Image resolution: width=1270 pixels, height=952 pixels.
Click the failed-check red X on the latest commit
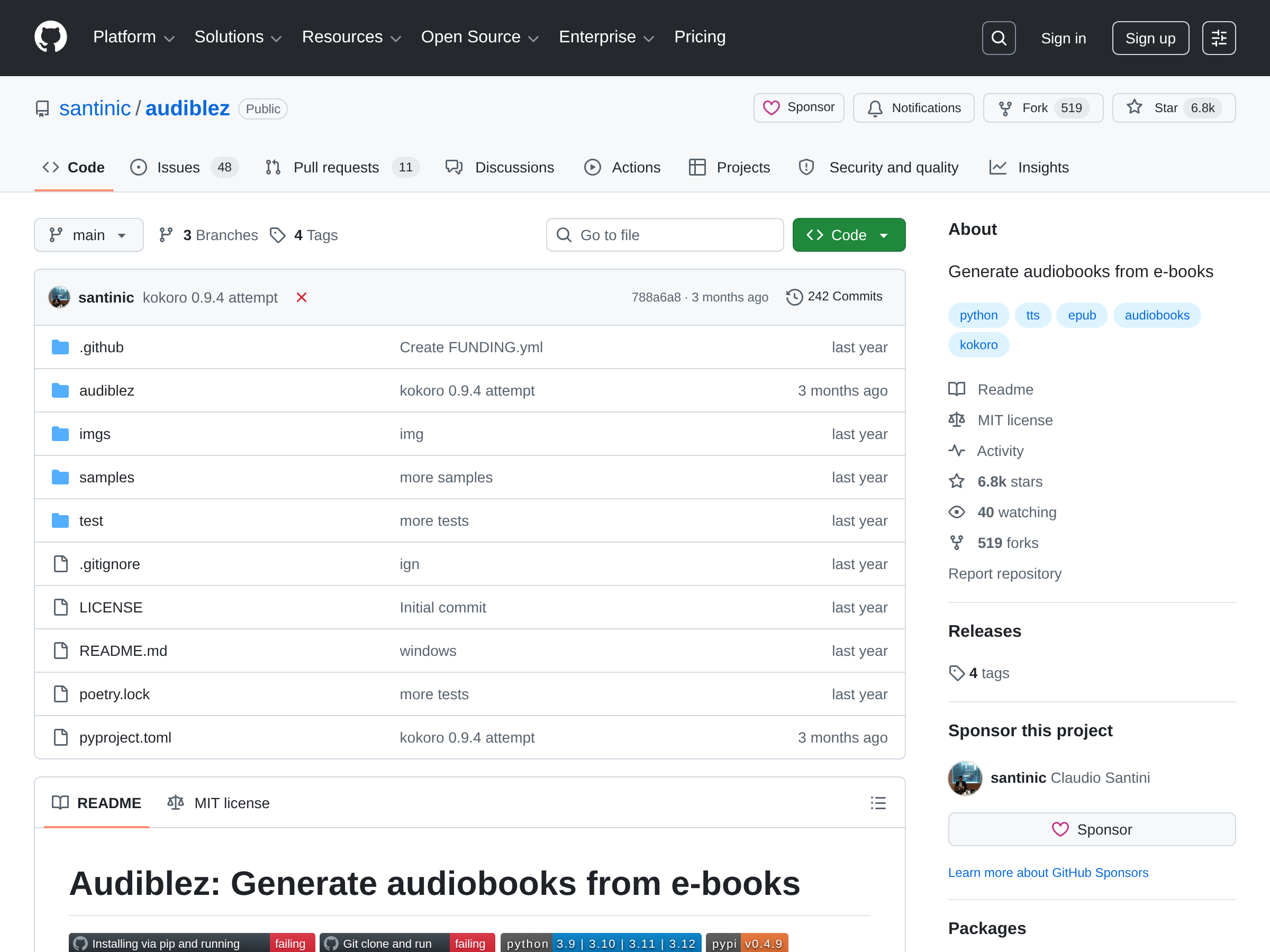[302, 297]
